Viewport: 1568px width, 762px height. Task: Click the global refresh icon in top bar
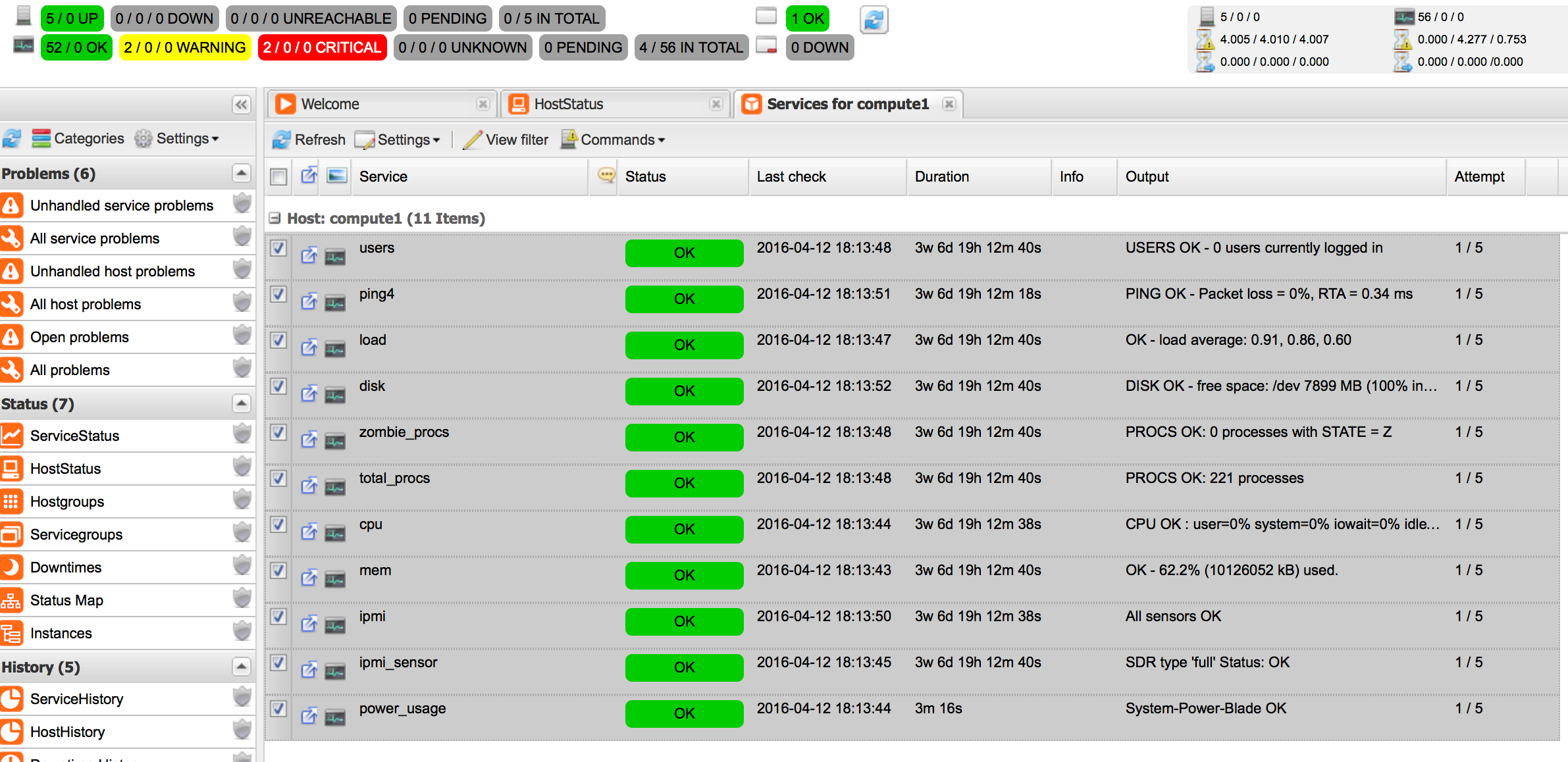(x=874, y=20)
